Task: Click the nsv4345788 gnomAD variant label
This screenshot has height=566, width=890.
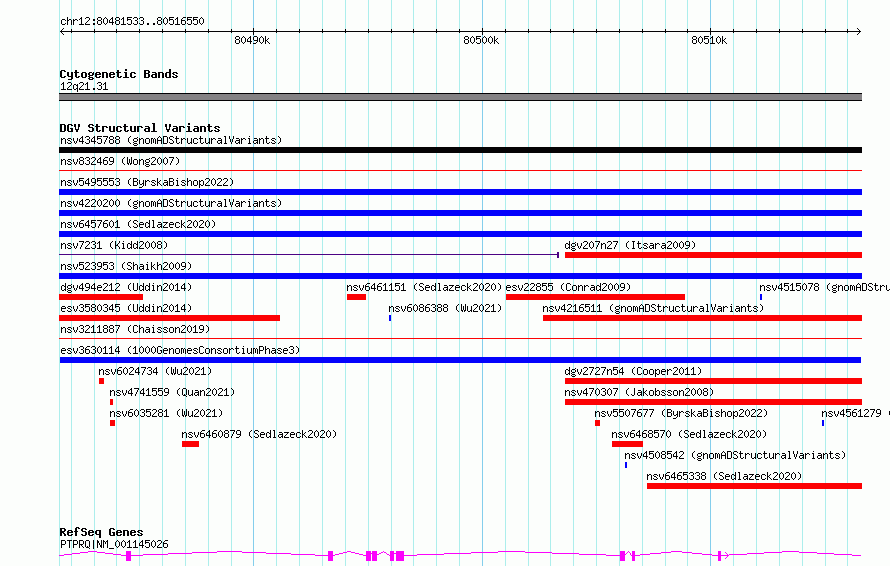Action: [171, 140]
